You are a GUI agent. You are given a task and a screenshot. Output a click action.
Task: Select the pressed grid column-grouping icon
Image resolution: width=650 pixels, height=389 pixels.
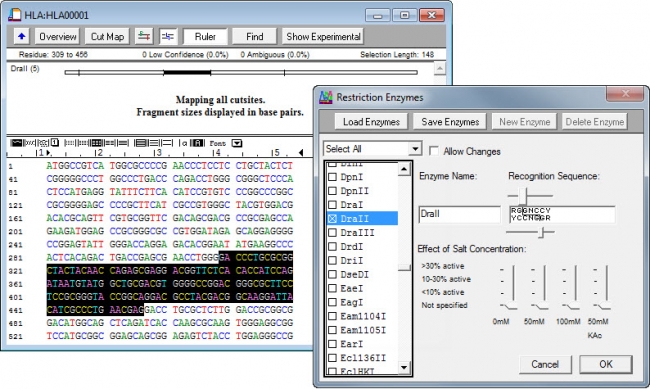(x=96, y=143)
